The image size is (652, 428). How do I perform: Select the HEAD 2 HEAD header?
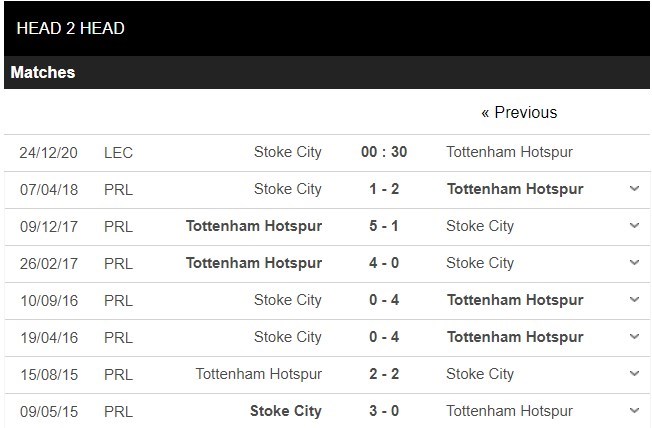pyautogui.click(x=71, y=28)
